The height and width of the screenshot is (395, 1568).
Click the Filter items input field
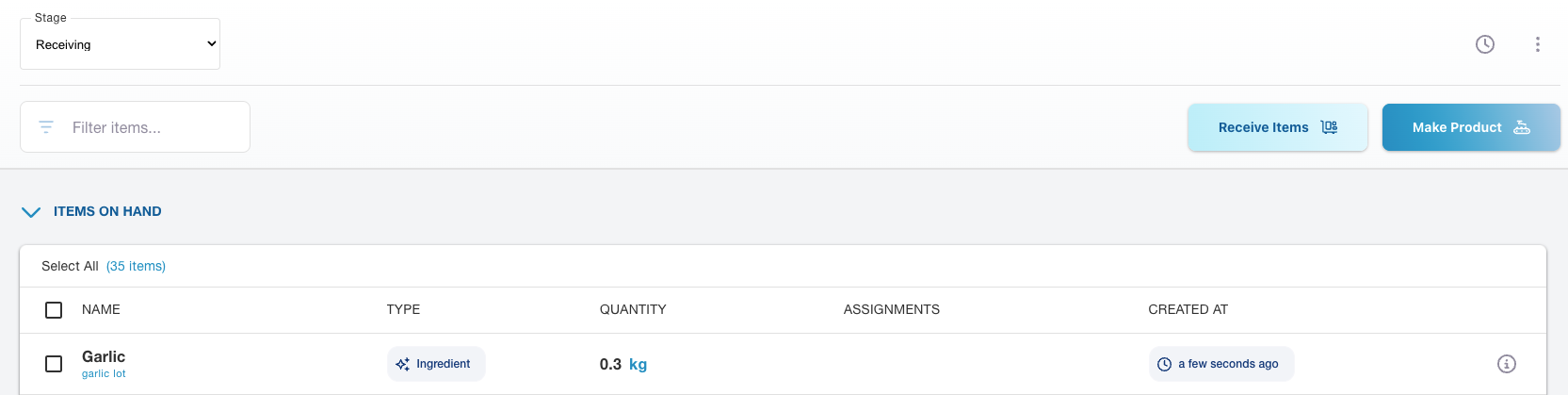pos(151,127)
